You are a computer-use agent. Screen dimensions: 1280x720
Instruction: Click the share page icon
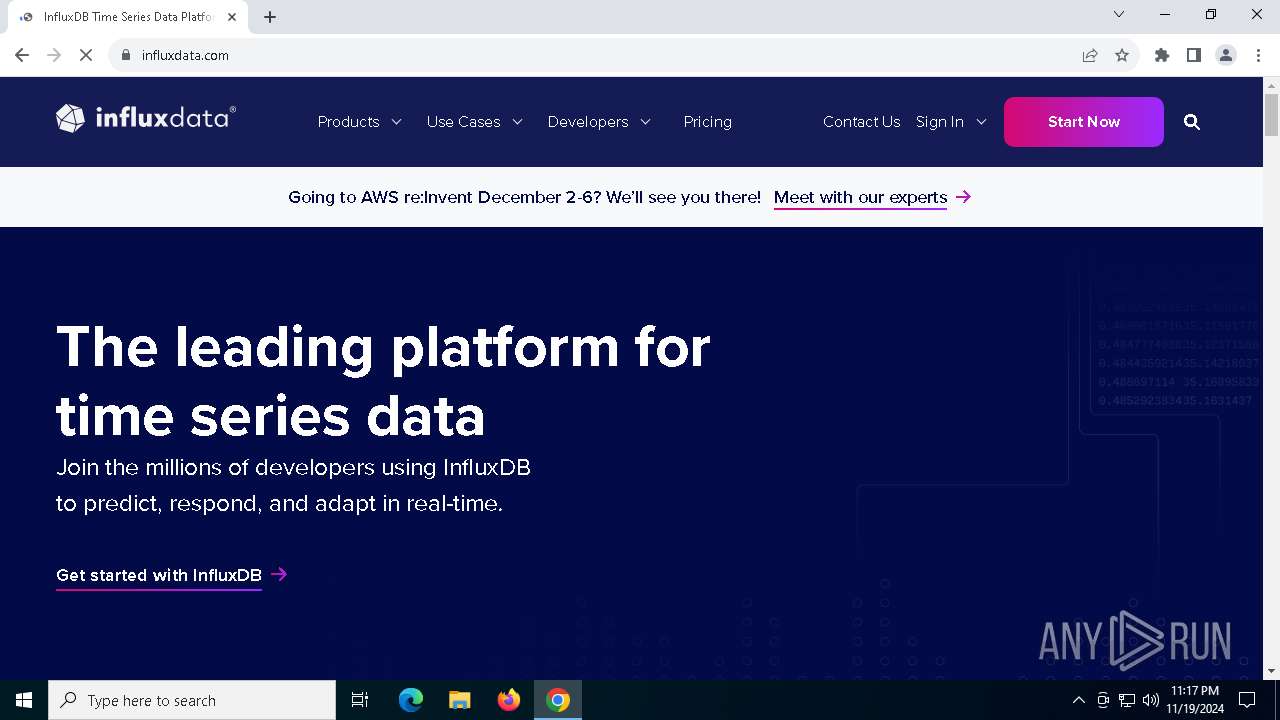click(1090, 55)
